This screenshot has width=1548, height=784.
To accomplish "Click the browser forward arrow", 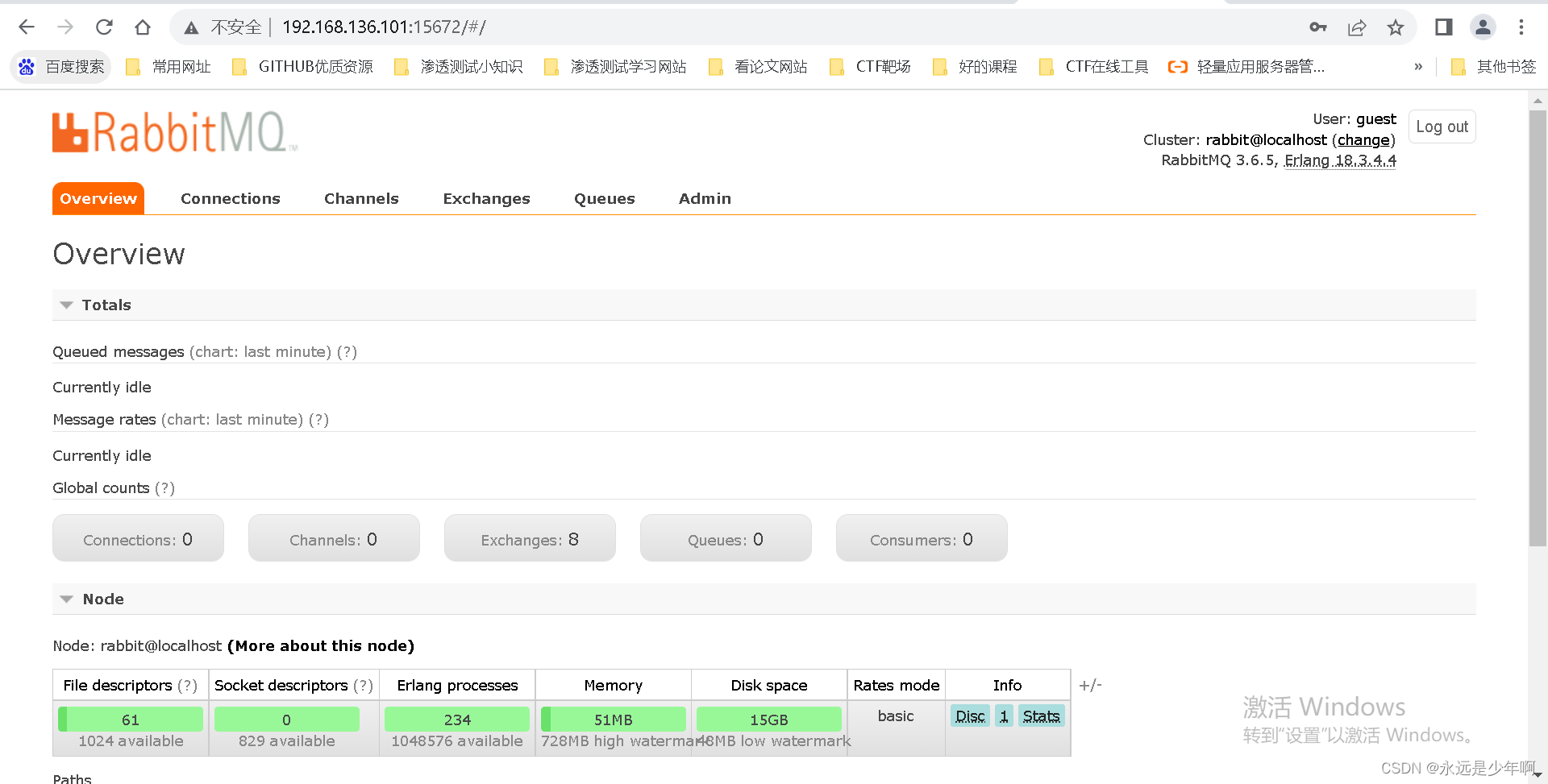I will [x=65, y=27].
